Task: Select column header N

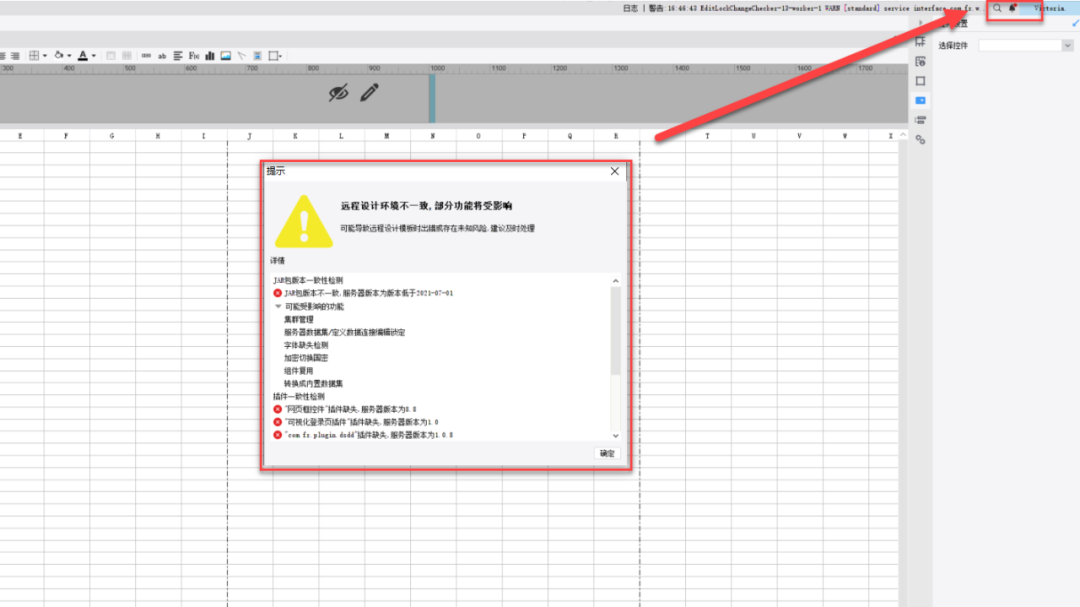Action: point(433,136)
